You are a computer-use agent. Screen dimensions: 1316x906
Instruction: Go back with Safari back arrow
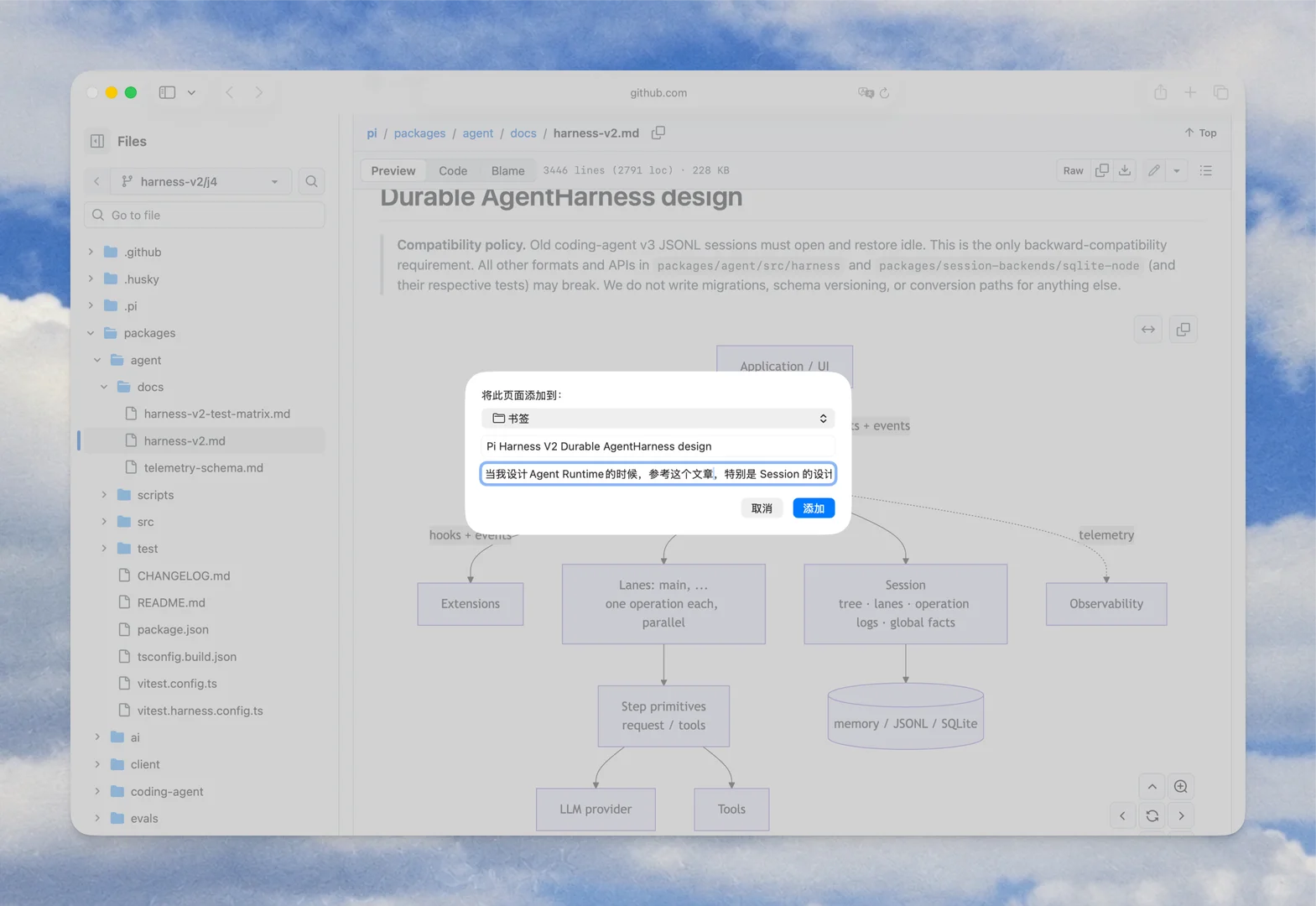coord(229,92)
